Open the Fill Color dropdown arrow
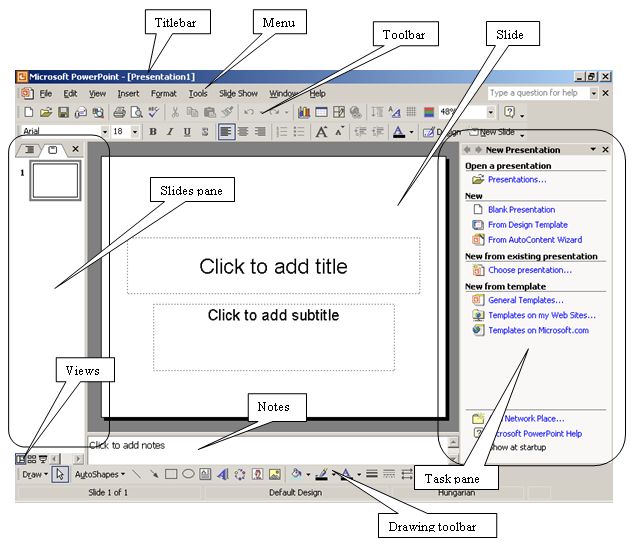Viewport: 633px width, 548px height. click(x=308, y=474)
